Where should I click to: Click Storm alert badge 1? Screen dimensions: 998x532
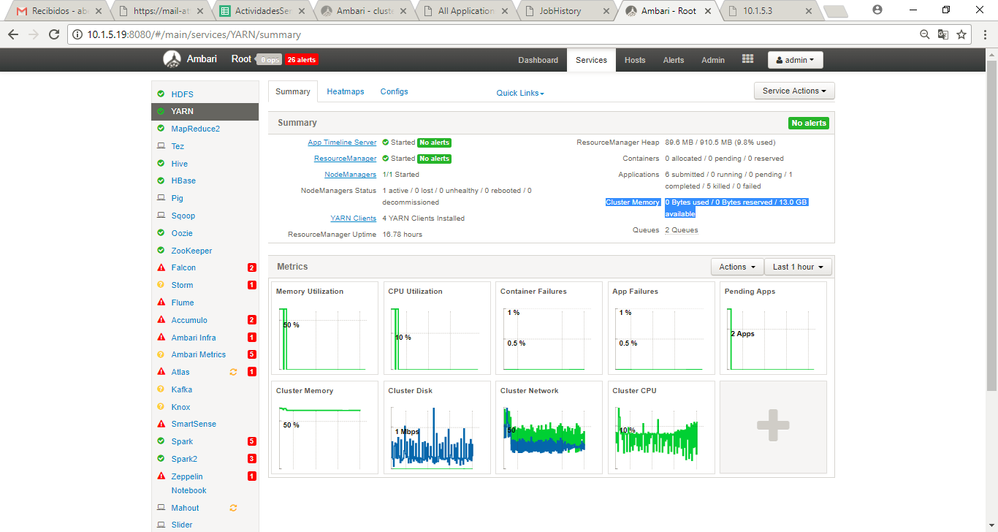pos(252,285)
